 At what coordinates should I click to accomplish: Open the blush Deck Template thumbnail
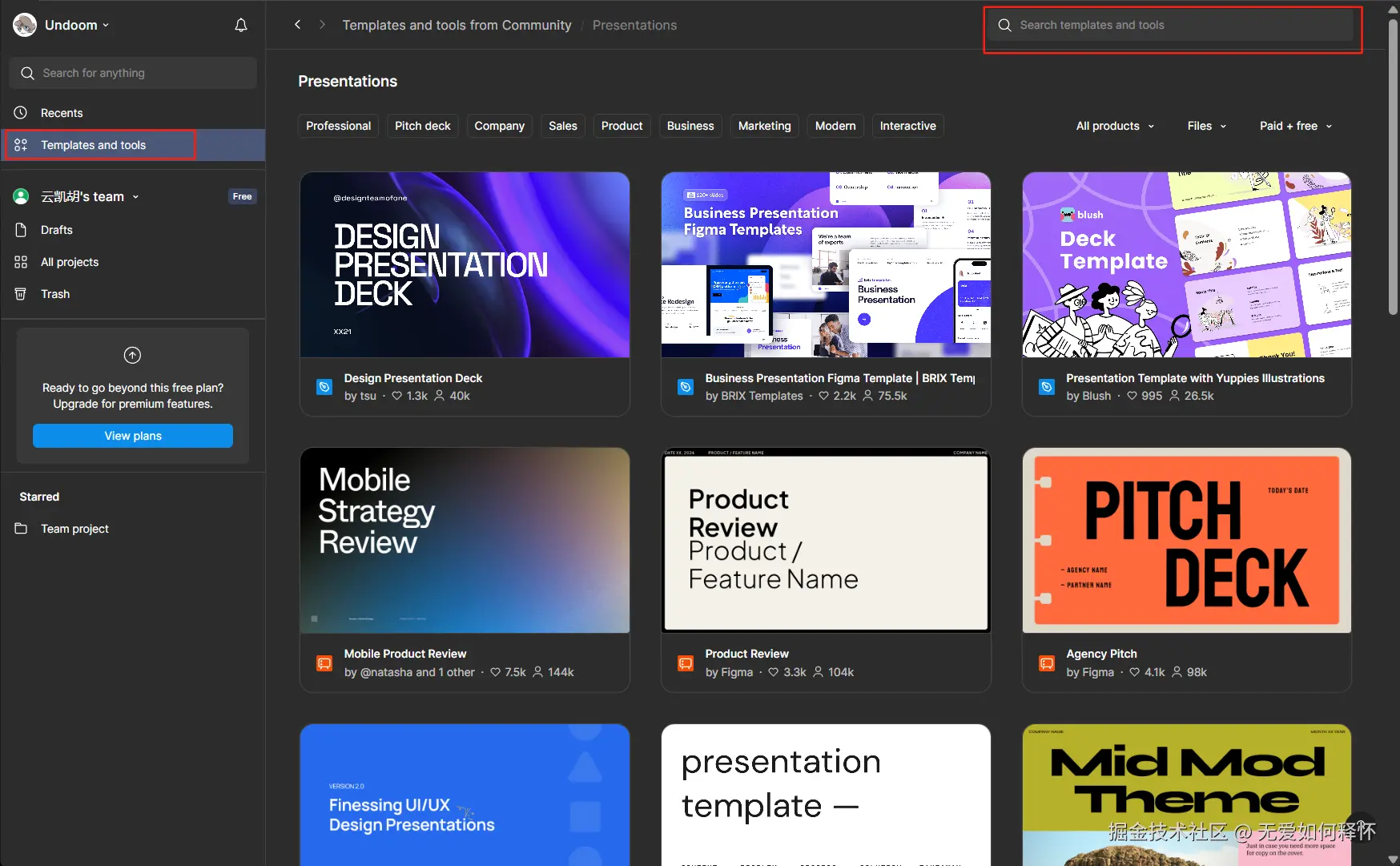(1187, 265)
